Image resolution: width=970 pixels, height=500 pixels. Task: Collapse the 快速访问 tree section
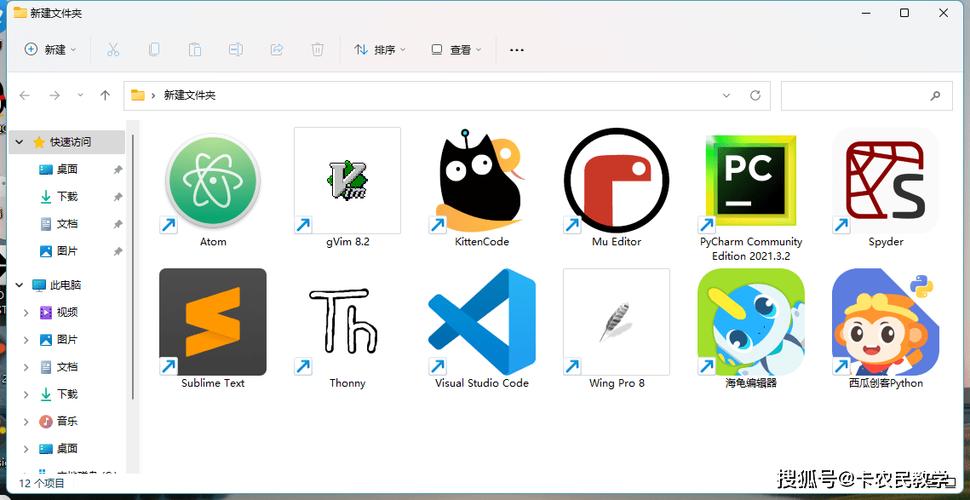pos(19,142)
